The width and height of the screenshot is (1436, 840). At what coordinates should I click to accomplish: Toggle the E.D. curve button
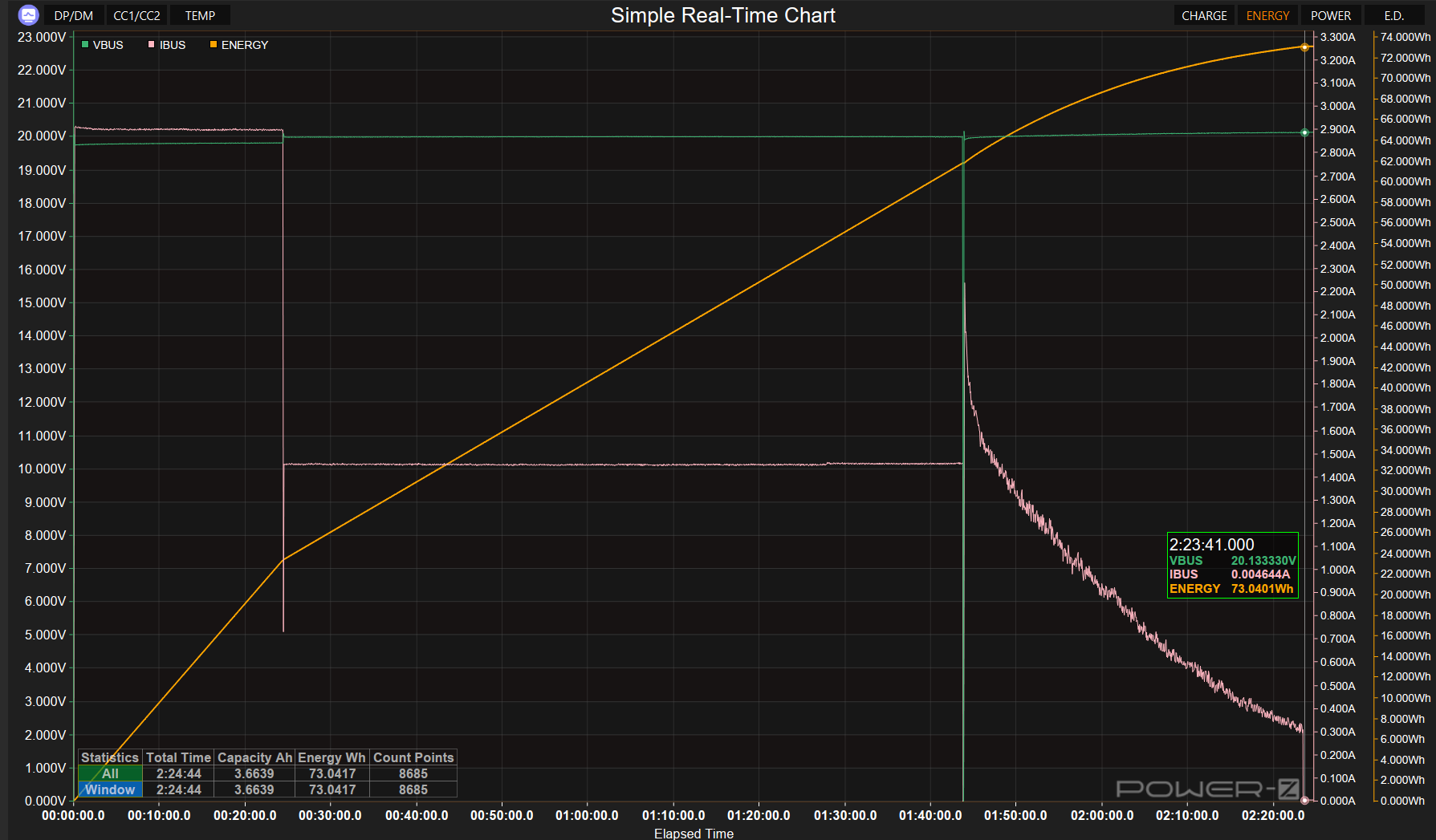pos(1394,15)
